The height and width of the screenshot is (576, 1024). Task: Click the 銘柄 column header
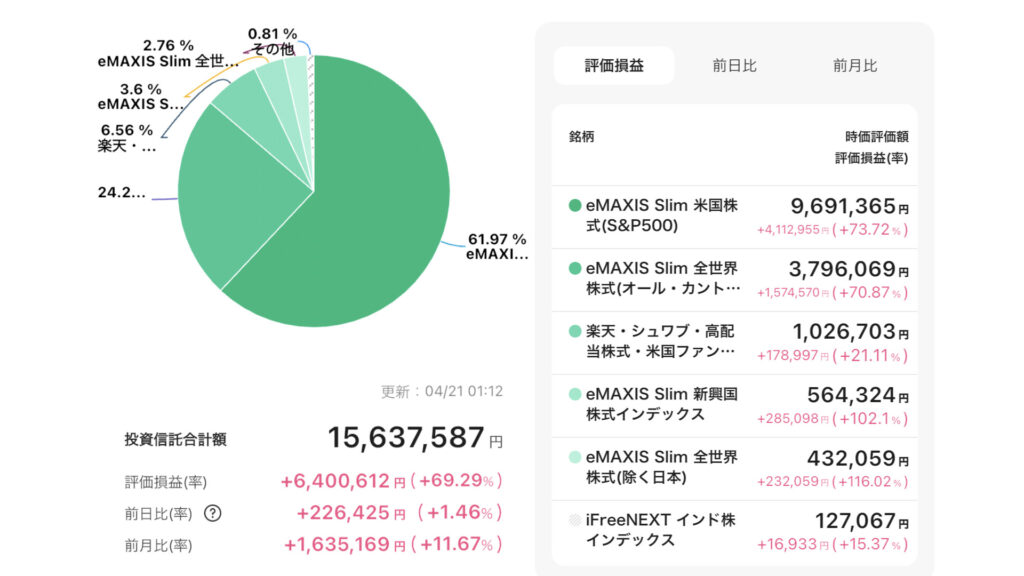pyautogui.click(x=581, y=137)
